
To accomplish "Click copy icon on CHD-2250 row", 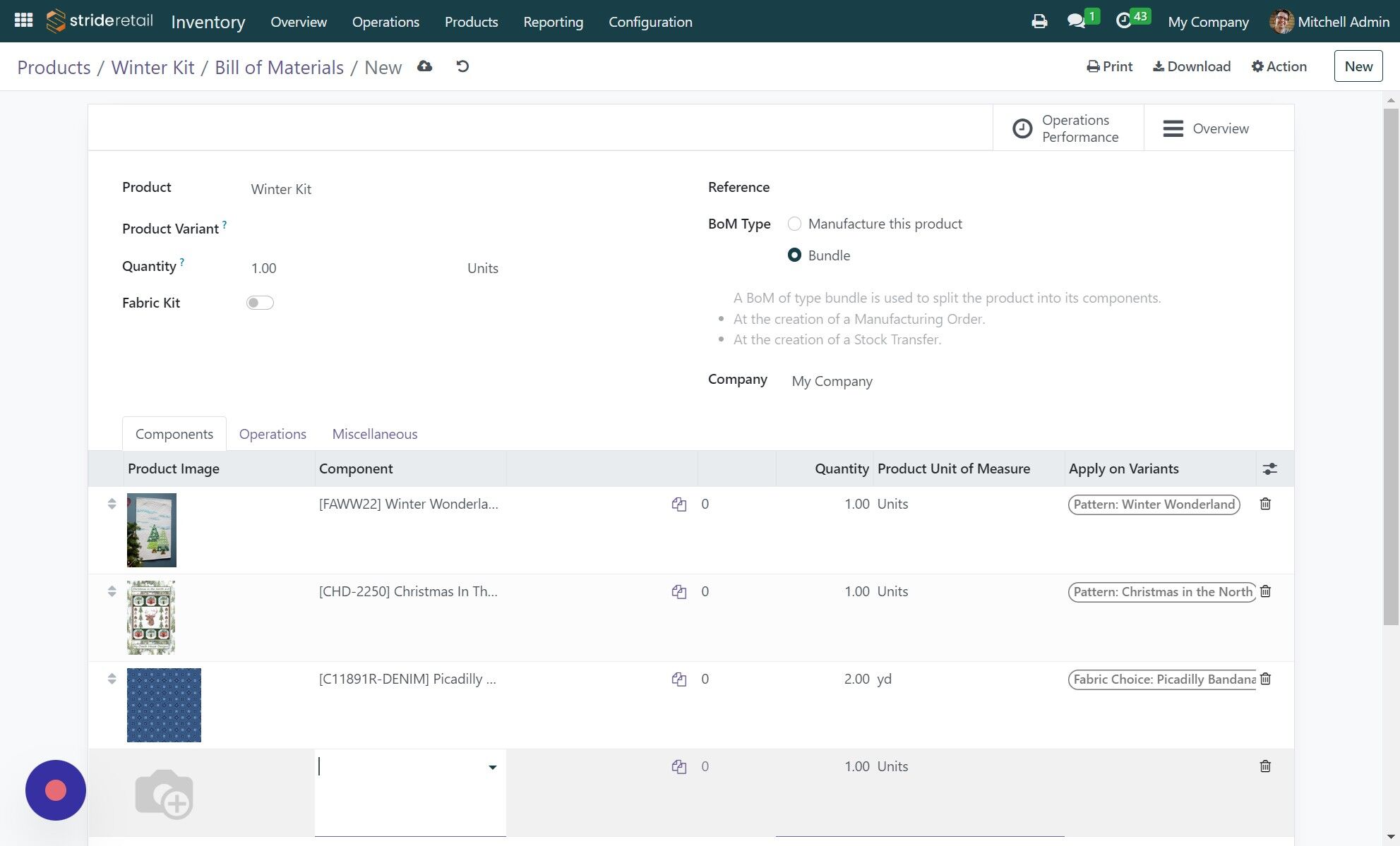I will 679,591.
